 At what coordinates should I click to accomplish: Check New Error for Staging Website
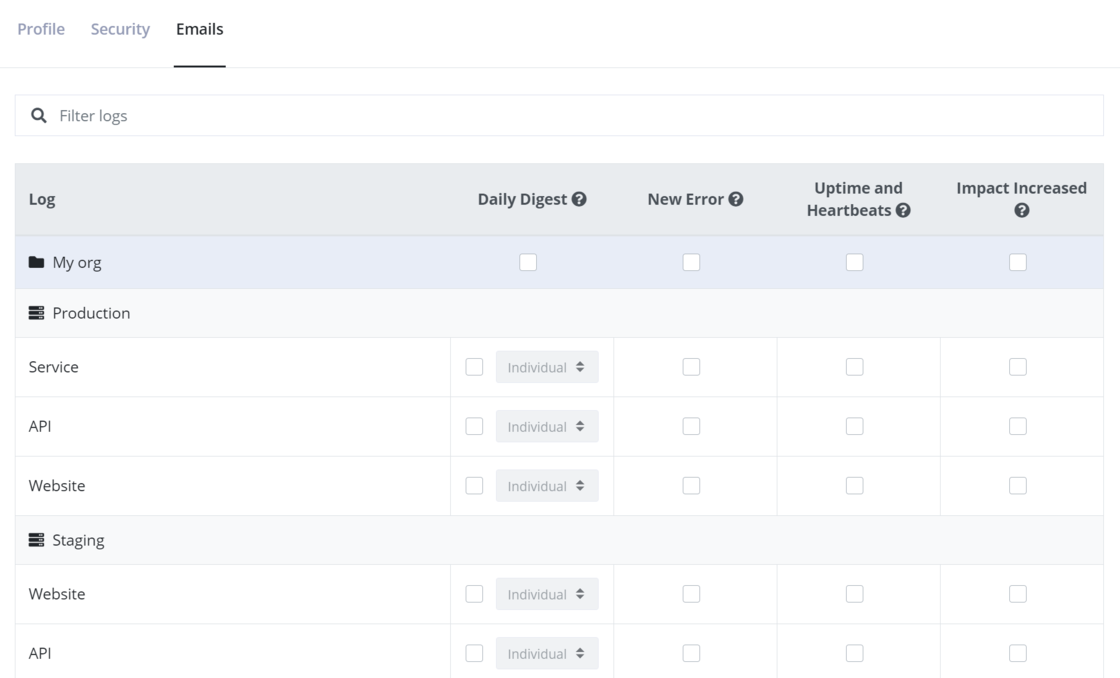691,594
